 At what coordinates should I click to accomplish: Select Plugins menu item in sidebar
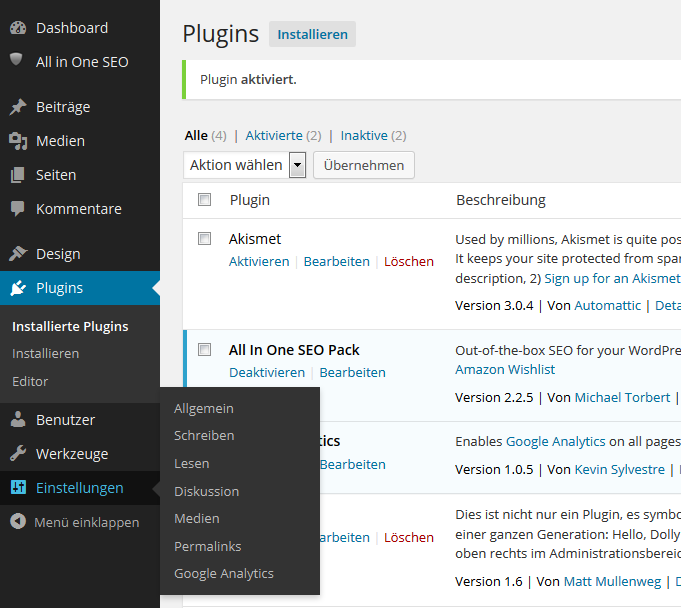(x=80, y=288)
